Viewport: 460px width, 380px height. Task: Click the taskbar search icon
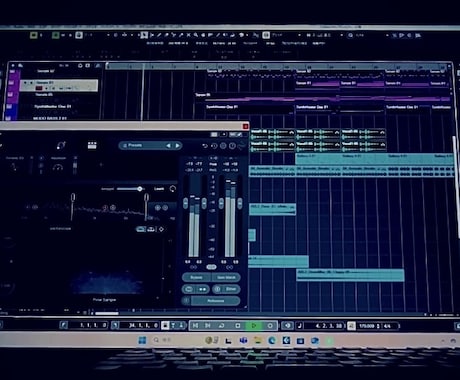[x=156, y=340]
